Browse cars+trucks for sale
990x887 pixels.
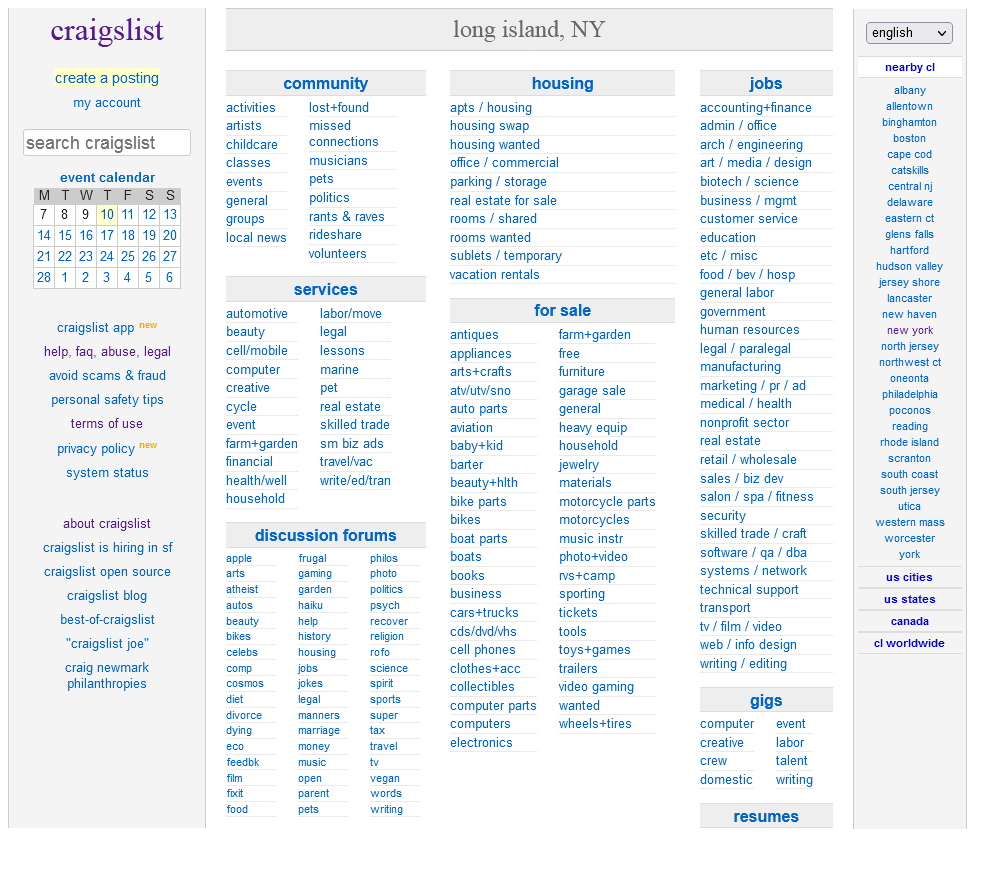[x=484, y=613]
